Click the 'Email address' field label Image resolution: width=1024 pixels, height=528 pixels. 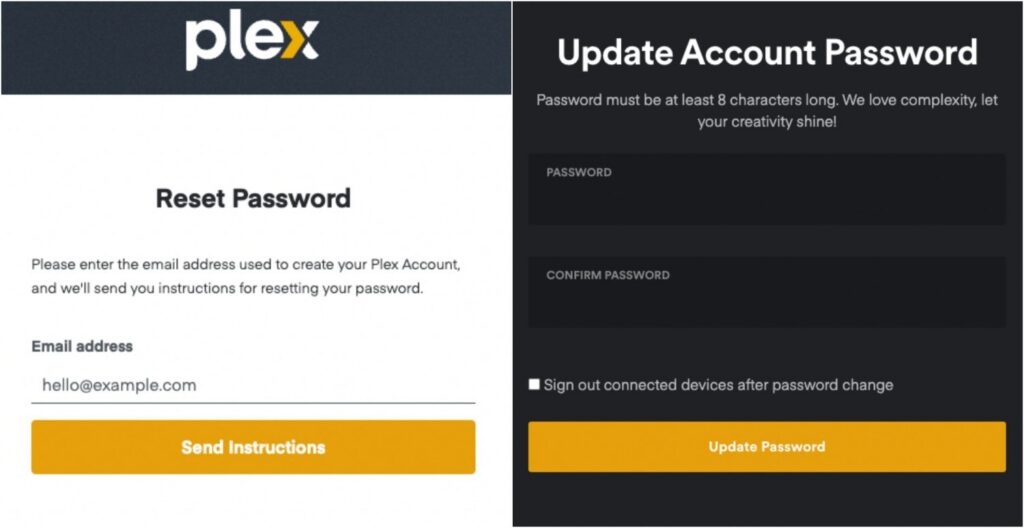pyautogui.click(x=82, y=346)
